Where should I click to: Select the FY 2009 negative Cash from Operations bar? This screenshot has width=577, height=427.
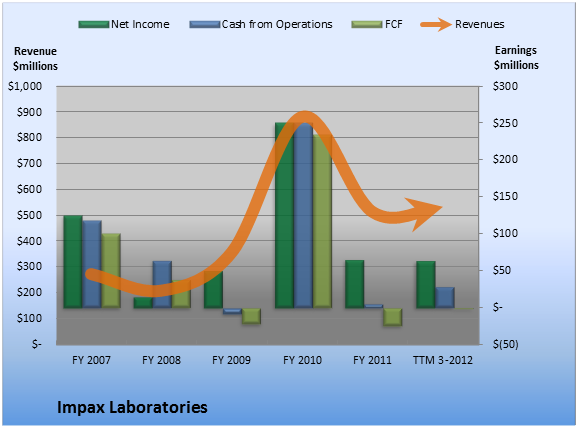[232, 311]
